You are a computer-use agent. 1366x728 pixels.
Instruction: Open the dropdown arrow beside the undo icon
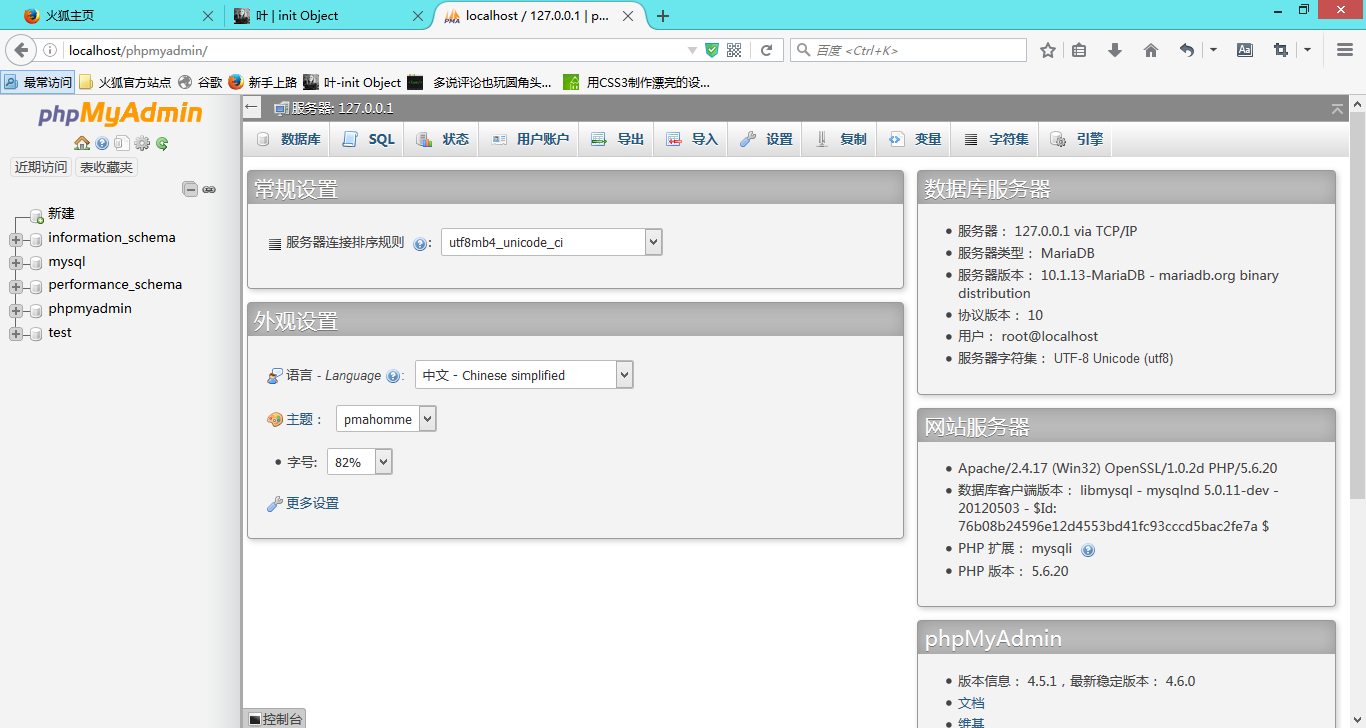pos(1213,50)
